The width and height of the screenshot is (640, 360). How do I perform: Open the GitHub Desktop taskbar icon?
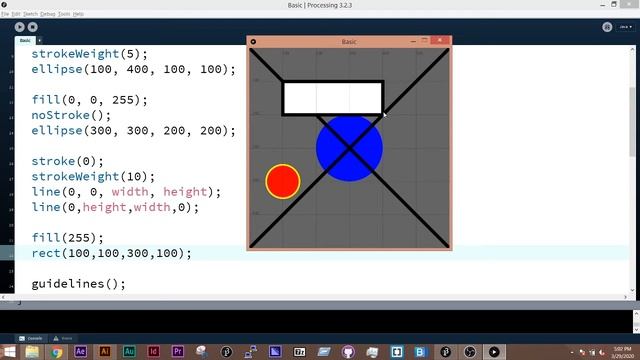click(348, 352)
